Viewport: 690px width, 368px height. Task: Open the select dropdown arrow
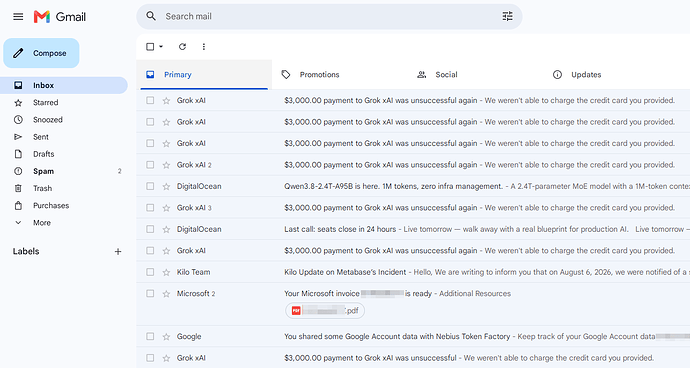pos(161,47)
